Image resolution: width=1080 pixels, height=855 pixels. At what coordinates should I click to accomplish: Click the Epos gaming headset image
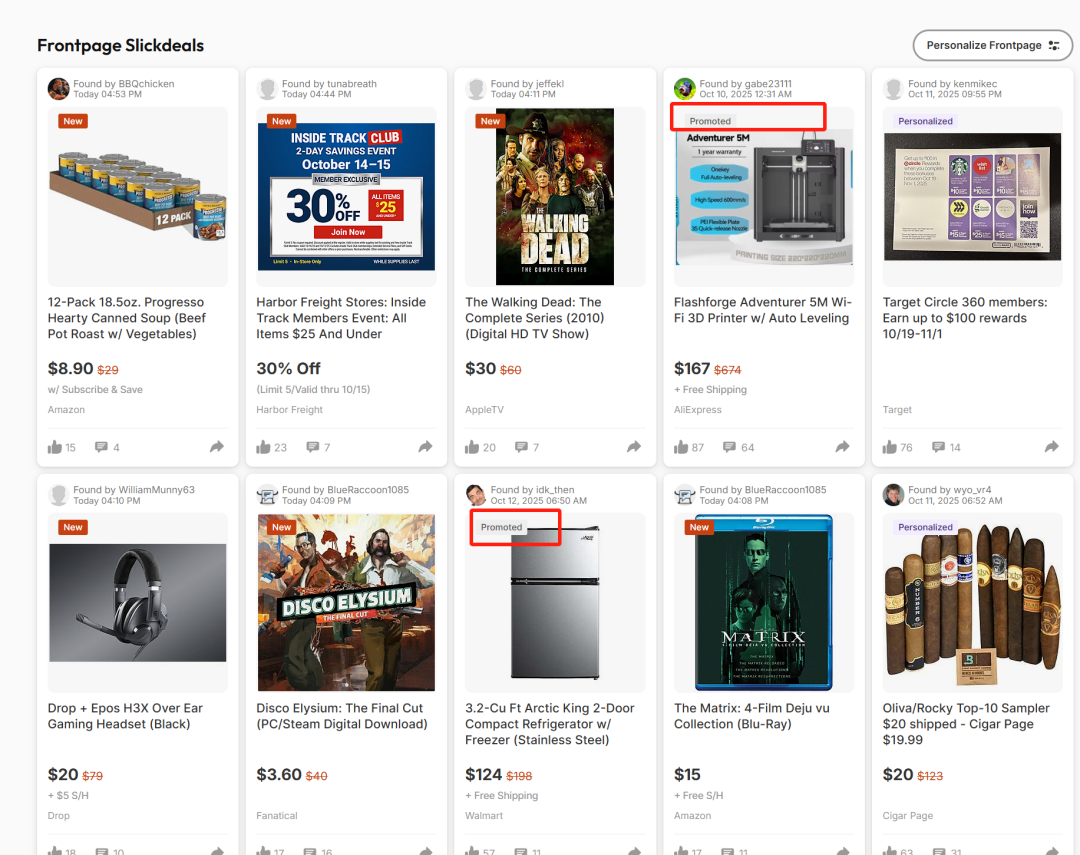[x=138, y=603]
